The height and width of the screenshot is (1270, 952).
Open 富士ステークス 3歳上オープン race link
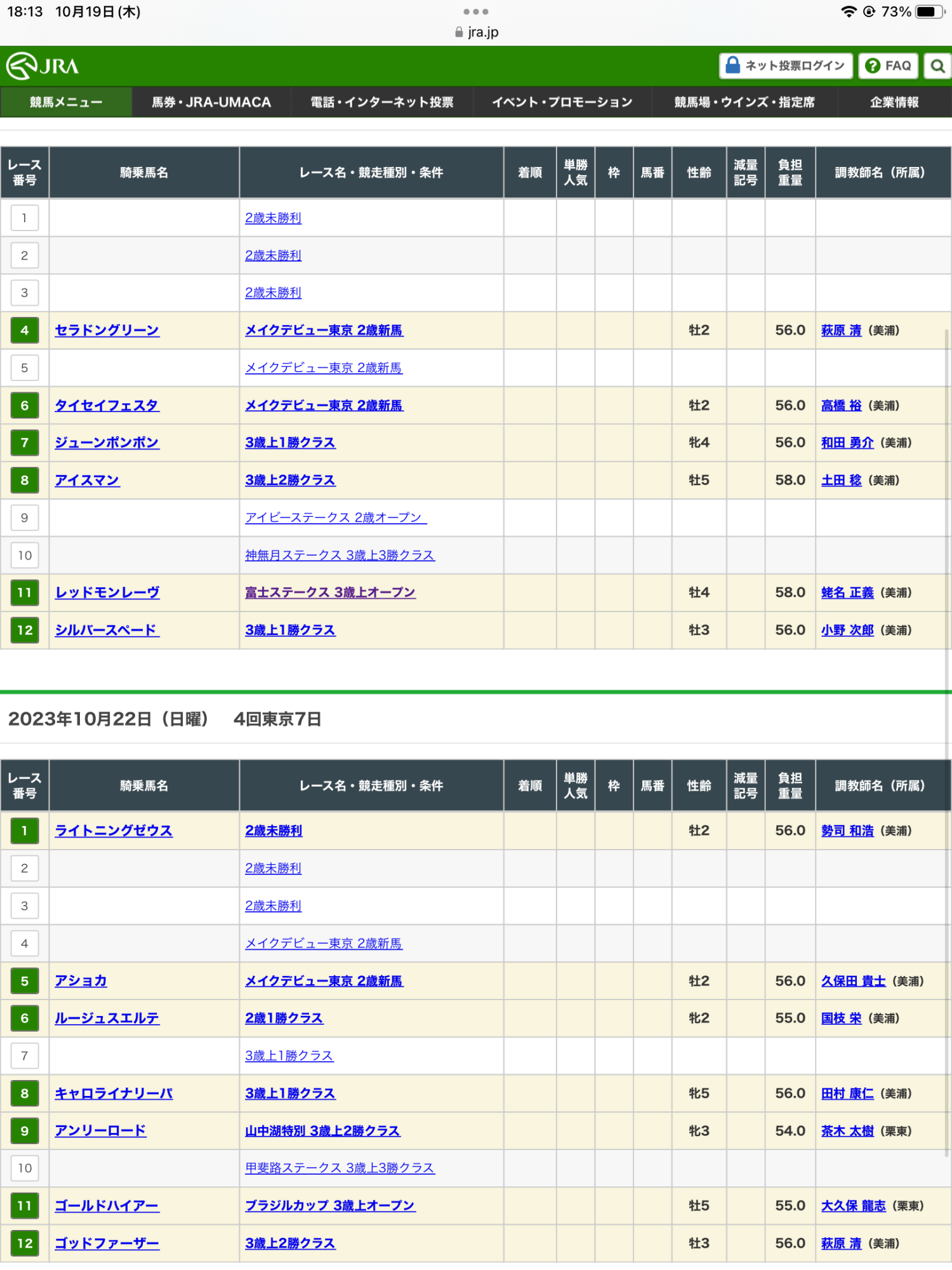(x=330, y=592)
